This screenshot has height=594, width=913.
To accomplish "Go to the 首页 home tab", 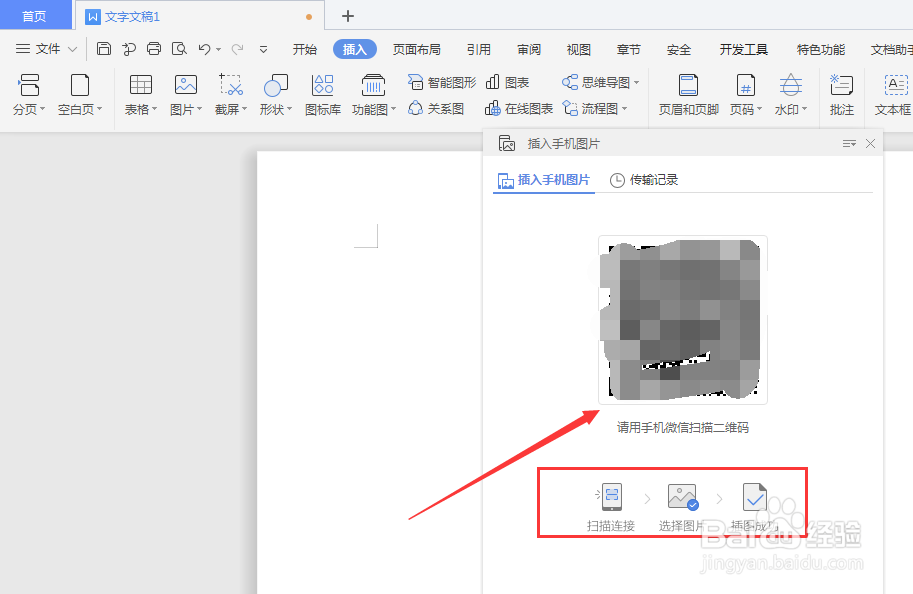I will pyautogui.click(x=34, y=16).
